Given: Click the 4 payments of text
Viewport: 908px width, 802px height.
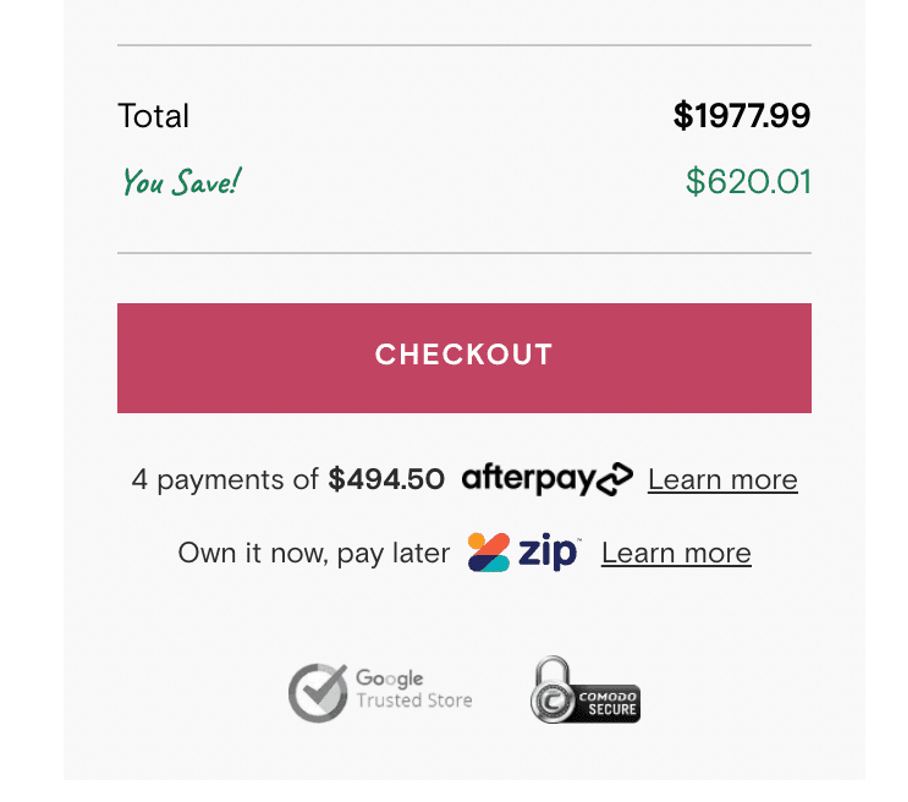Looking at the screenshot, I should pos(225,480).
